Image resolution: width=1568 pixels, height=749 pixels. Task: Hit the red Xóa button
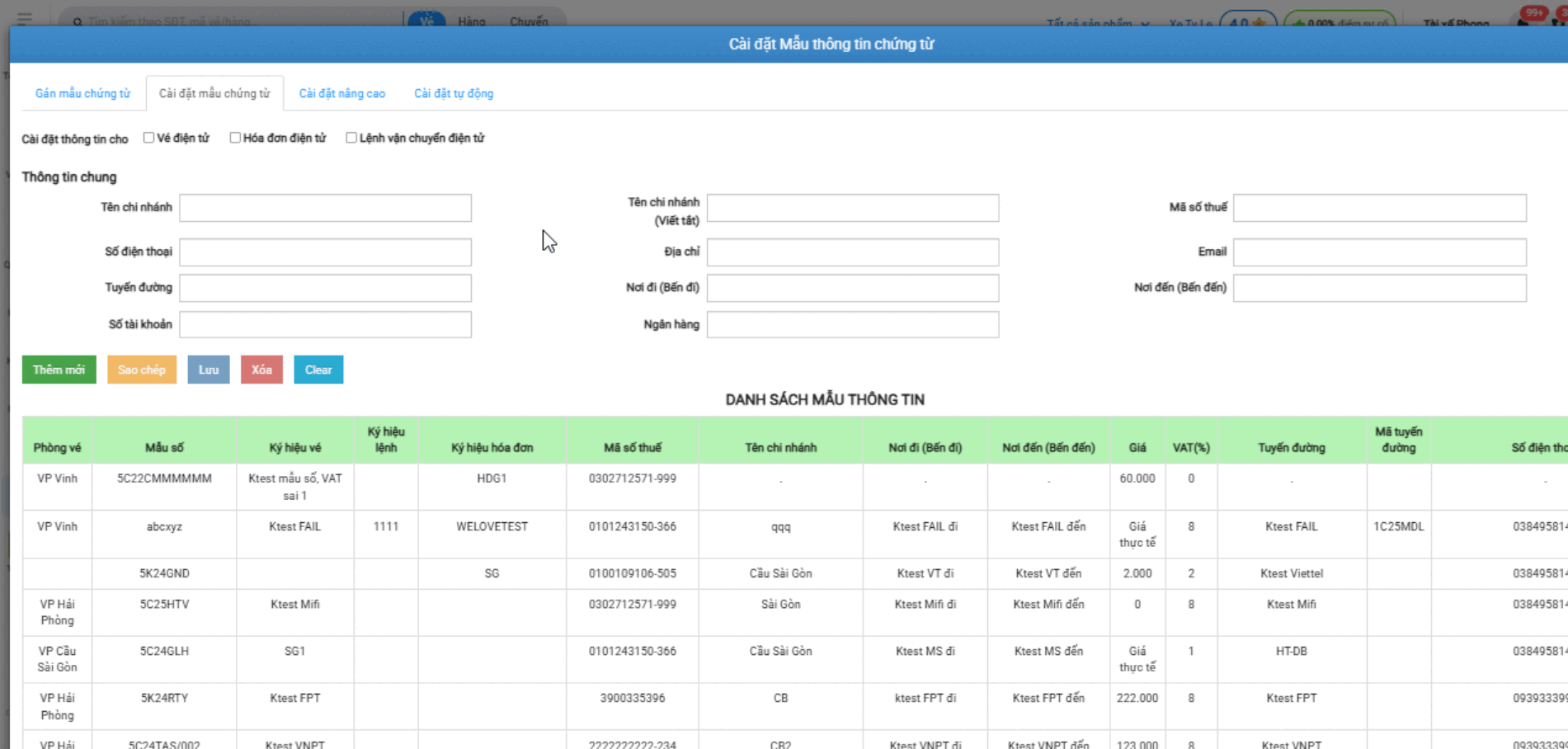pyautogui.click(x=261, y=370)
